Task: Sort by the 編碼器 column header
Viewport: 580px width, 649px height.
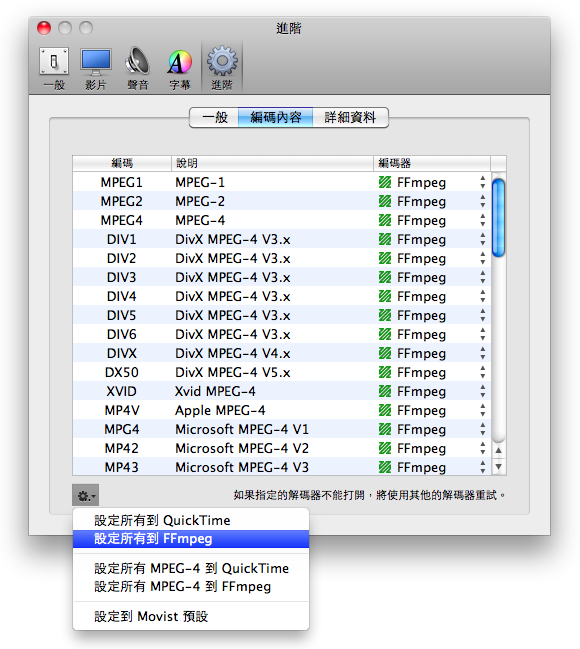Action: 432,163
